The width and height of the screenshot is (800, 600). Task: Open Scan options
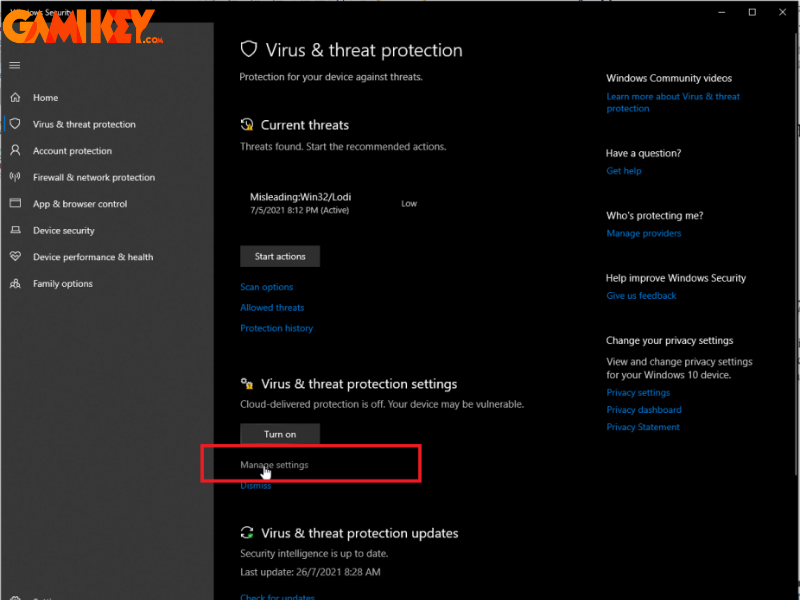(266, 286)
